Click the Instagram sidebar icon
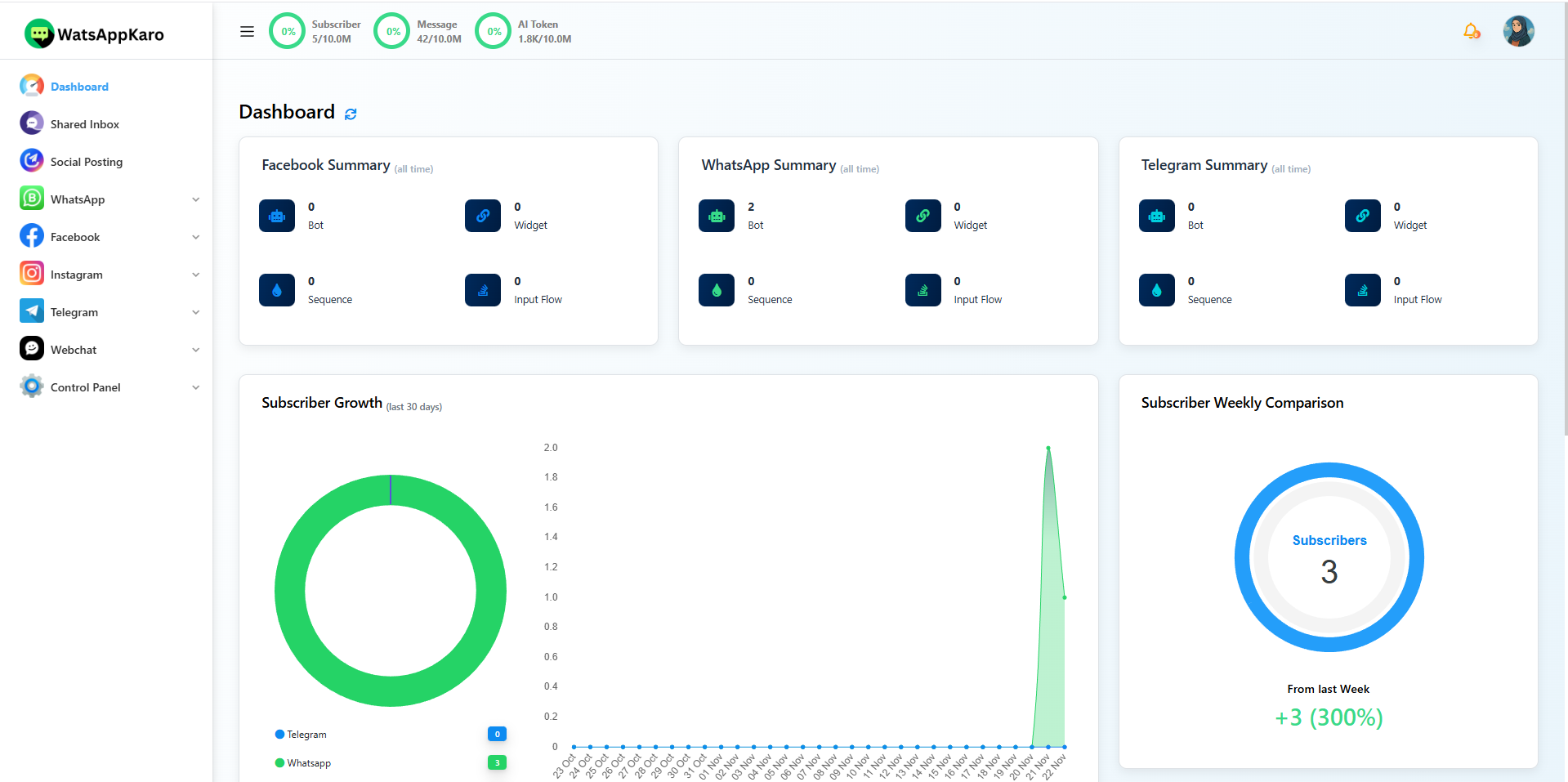 (32, 274)
